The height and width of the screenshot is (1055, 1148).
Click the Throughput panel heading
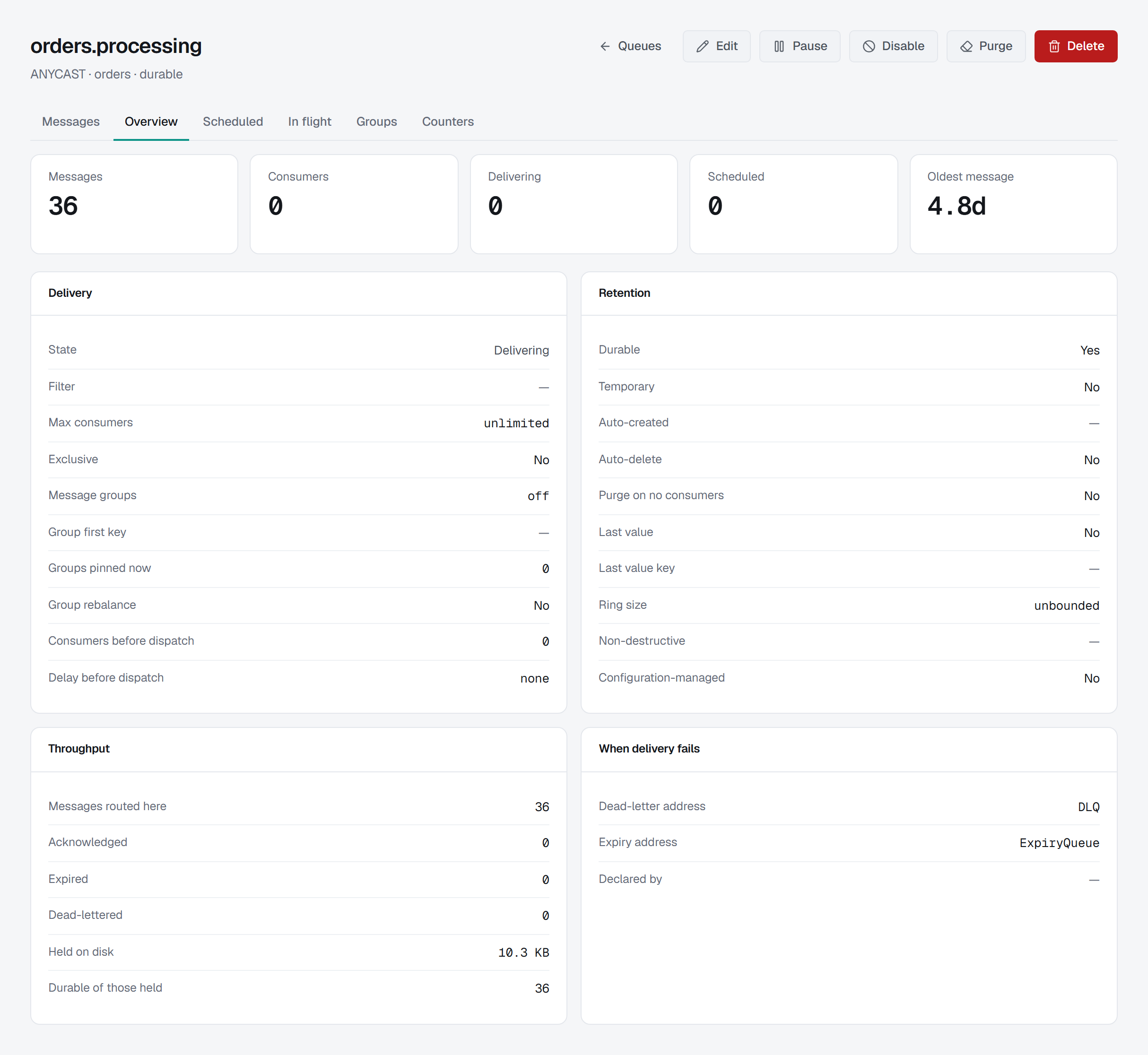point(79,748)
